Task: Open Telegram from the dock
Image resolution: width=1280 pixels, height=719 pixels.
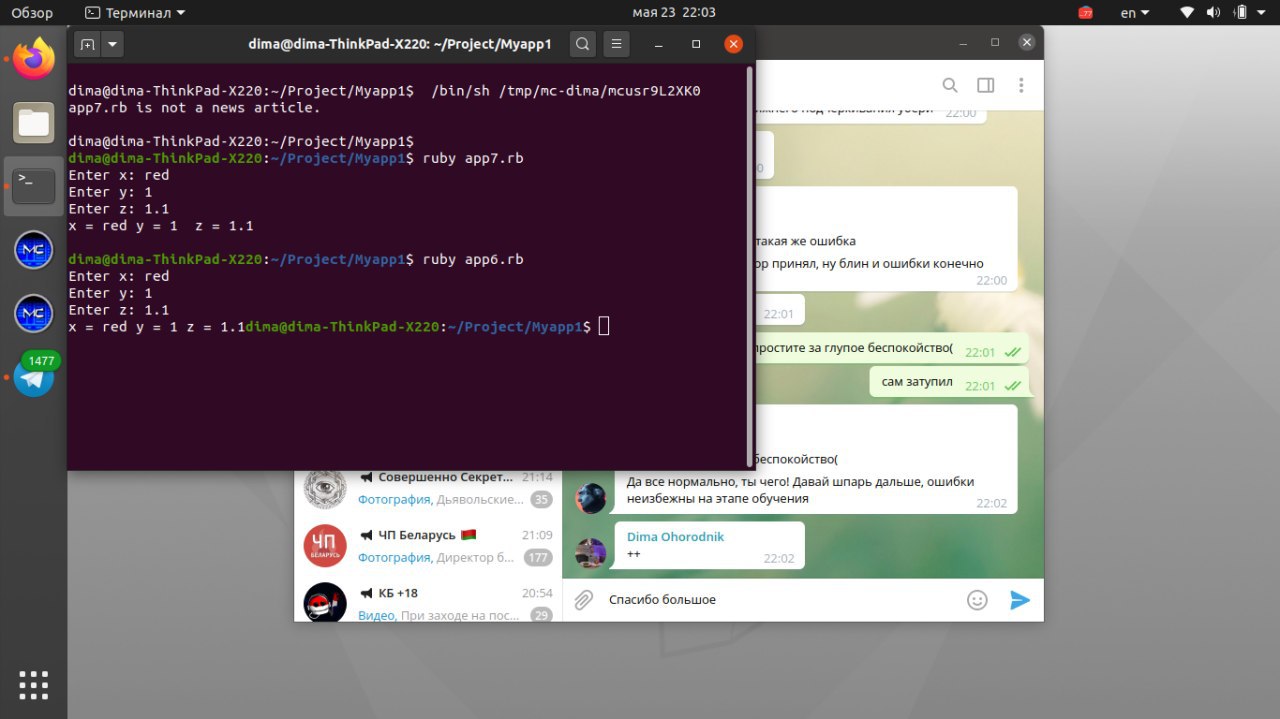Action: pyautogui.click(x=34, y=378)
